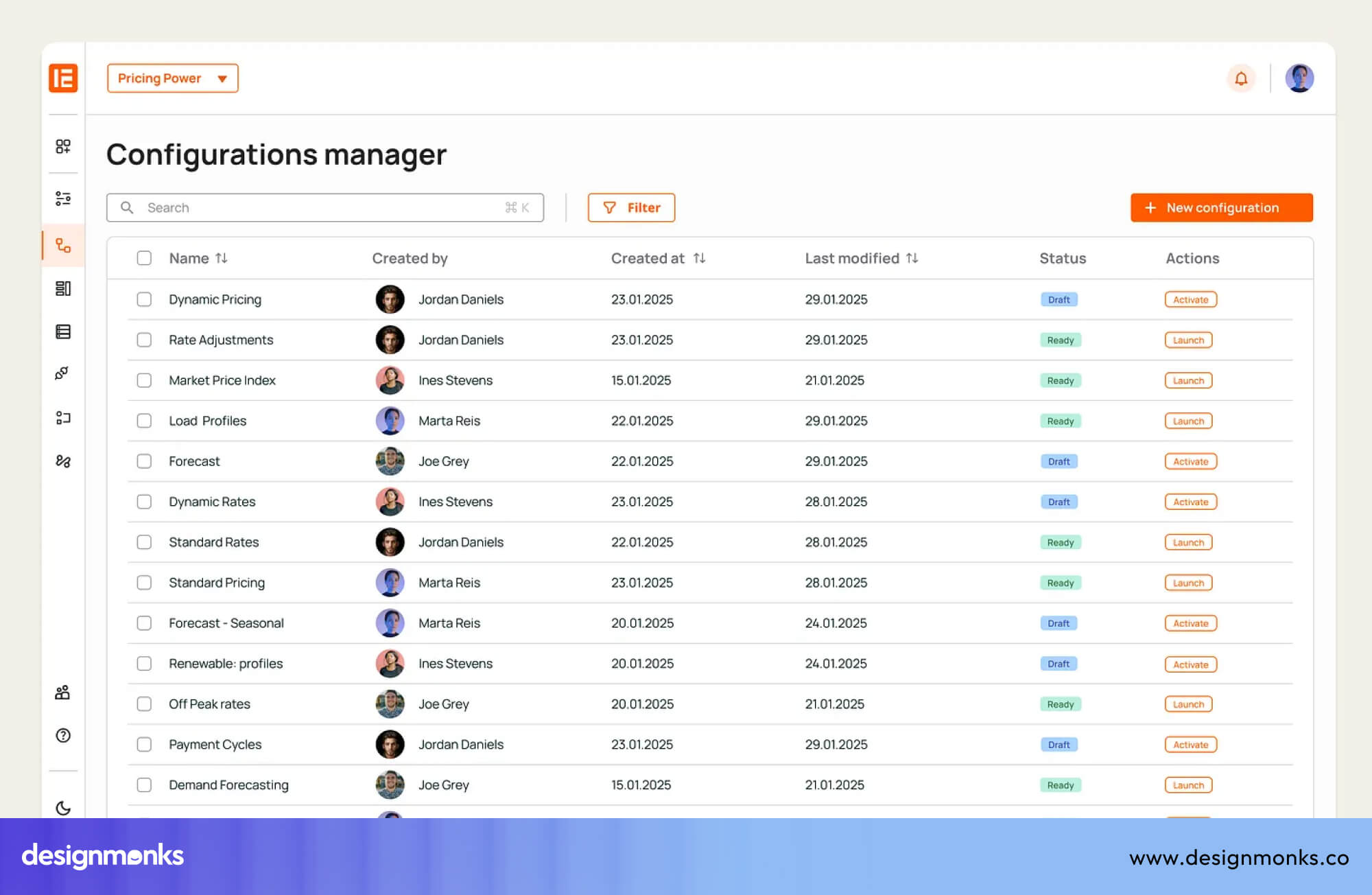Click 15.01.2025 date in Demand Forecasting row
1372x895 pixels.
click(641, 785)
